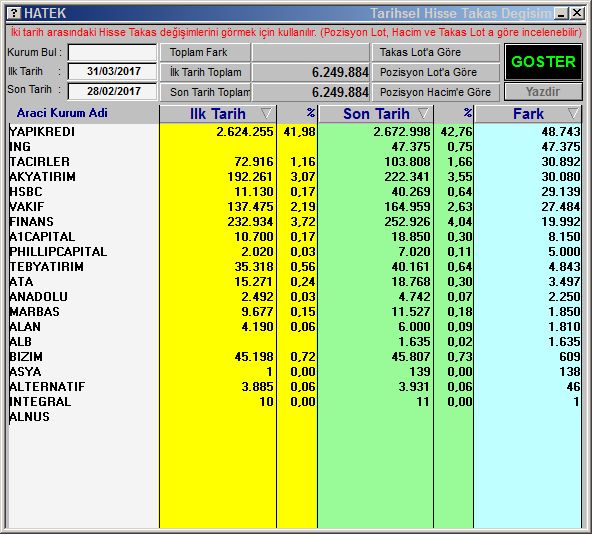The image size is (592, 534).
Task: Click the Ilk Tarih date field
Action: point(113,71)
